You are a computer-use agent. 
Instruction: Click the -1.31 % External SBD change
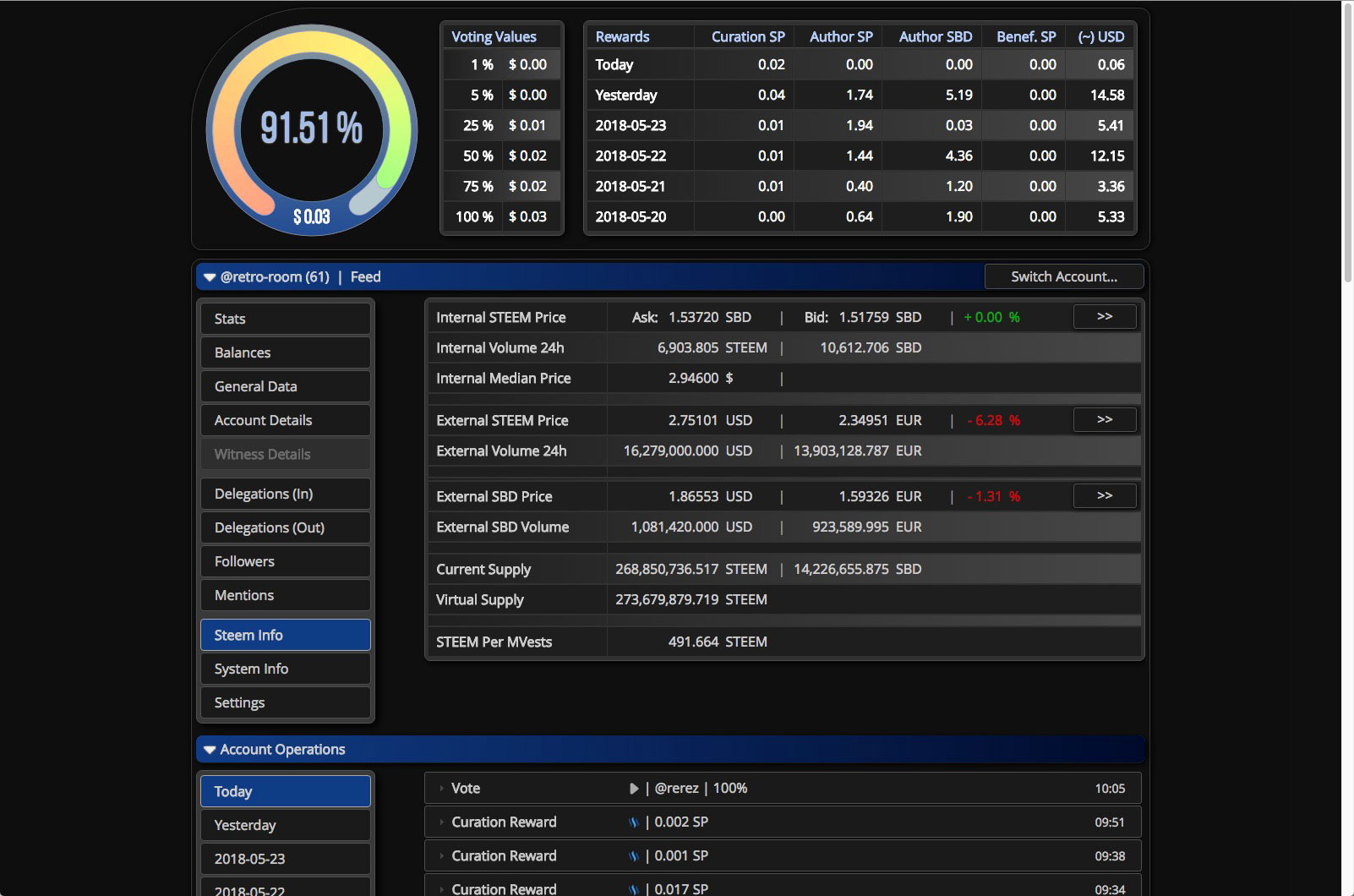tap(994, 496)
